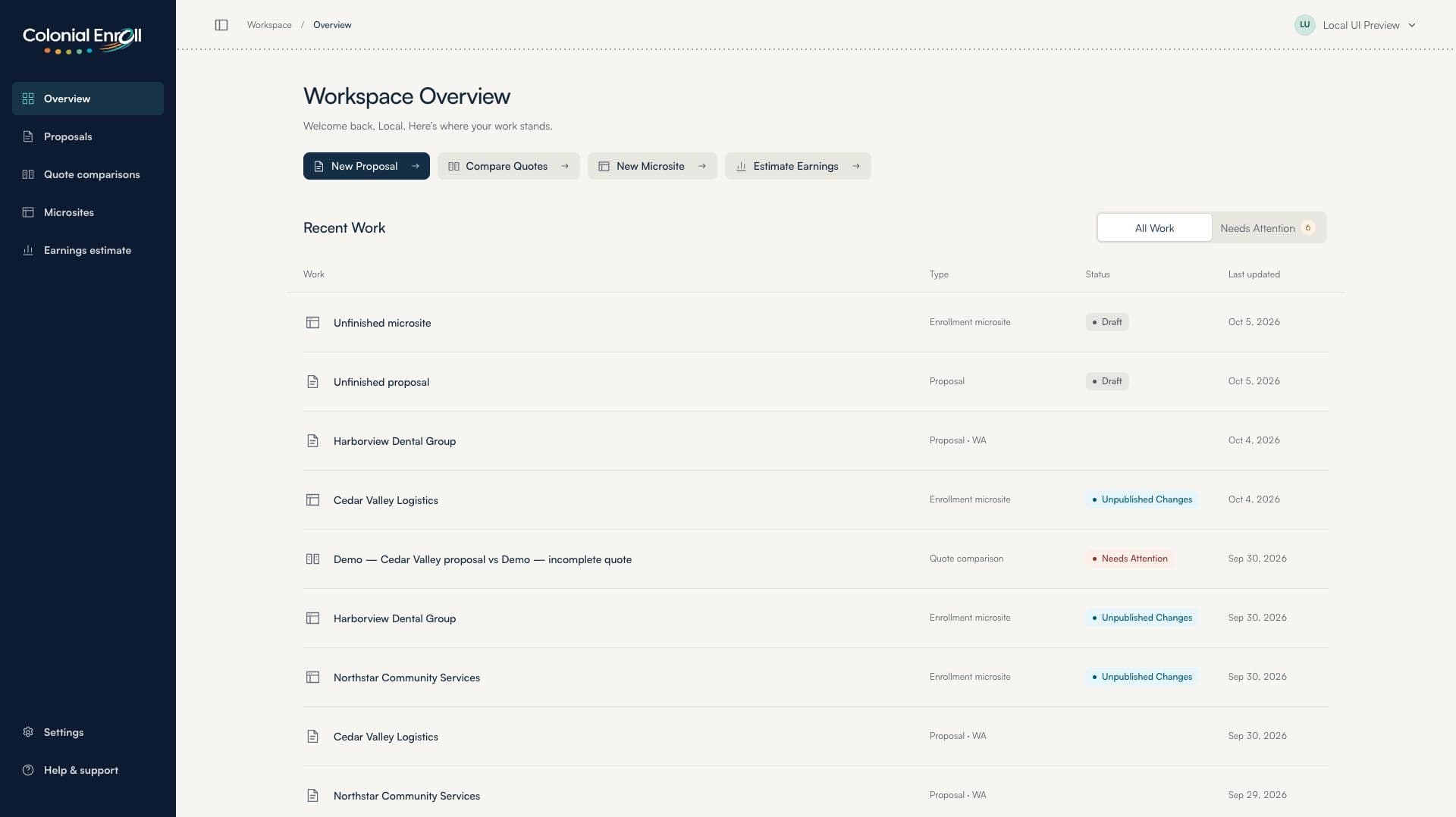Open Overview in the sidebar

pos(88,99)
